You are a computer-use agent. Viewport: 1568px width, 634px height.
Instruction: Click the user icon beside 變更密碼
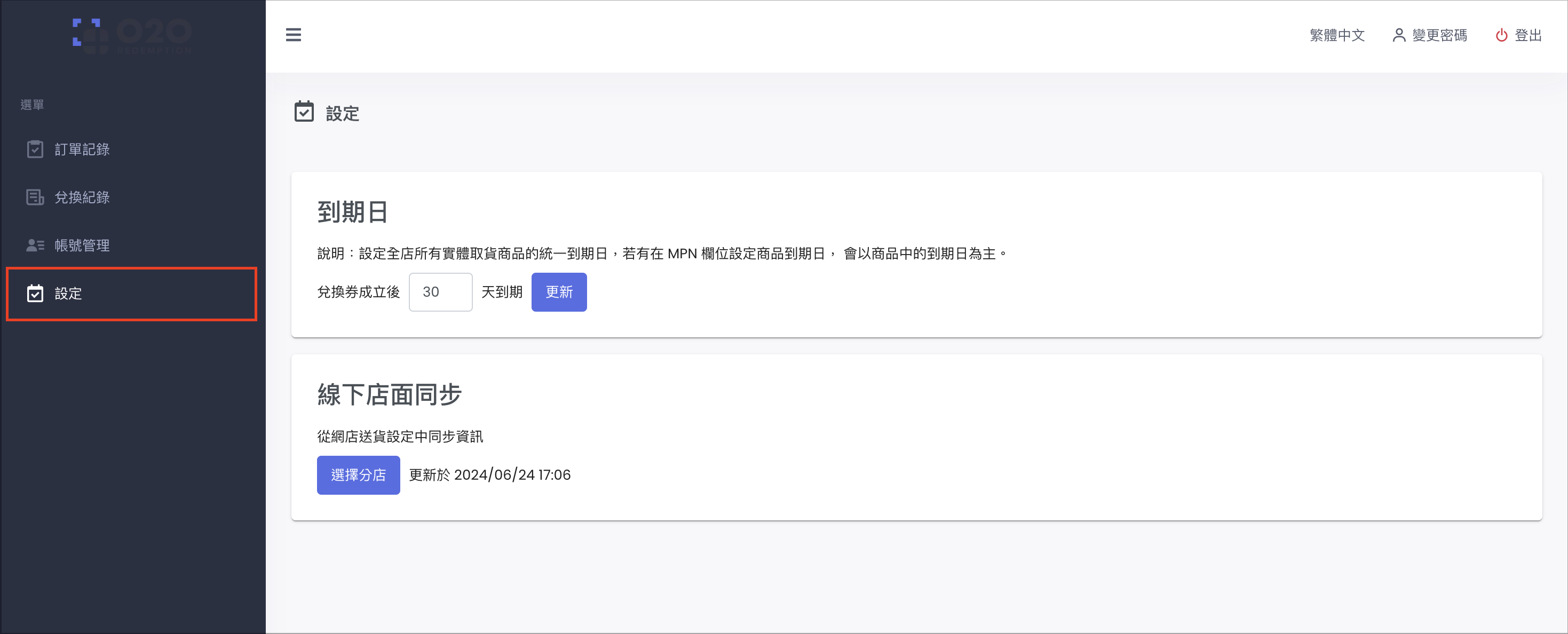1399,35
